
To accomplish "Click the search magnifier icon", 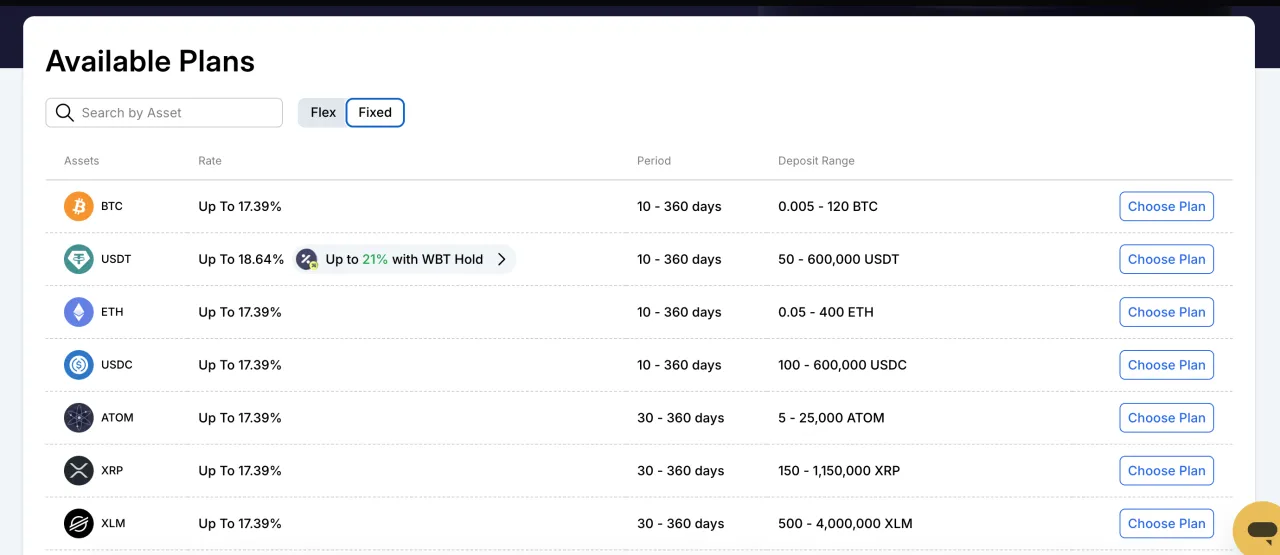I will (x=65, y=113).
